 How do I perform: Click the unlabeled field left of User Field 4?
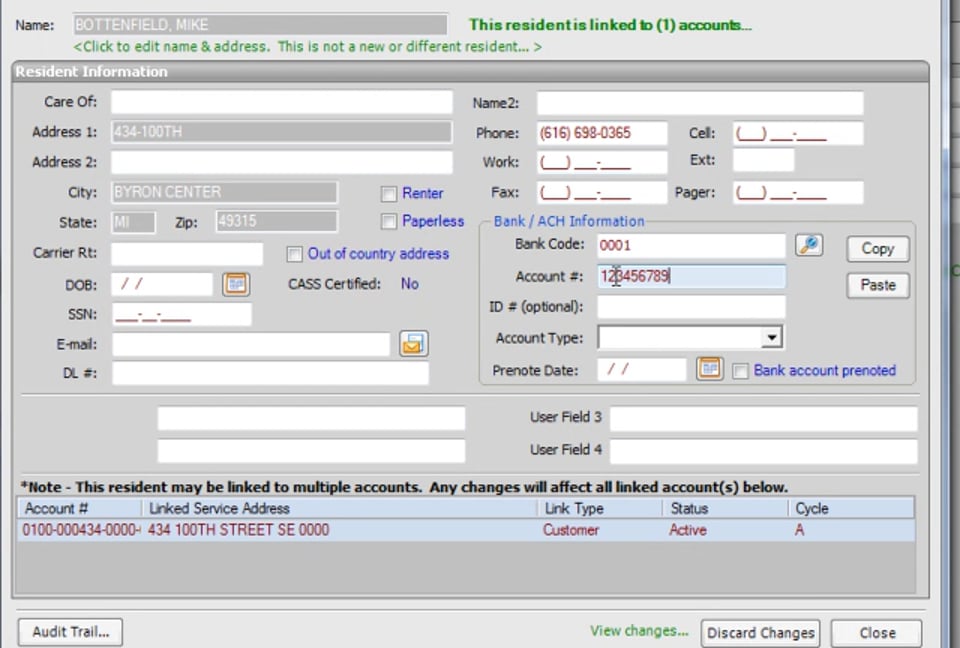point(311,451)
